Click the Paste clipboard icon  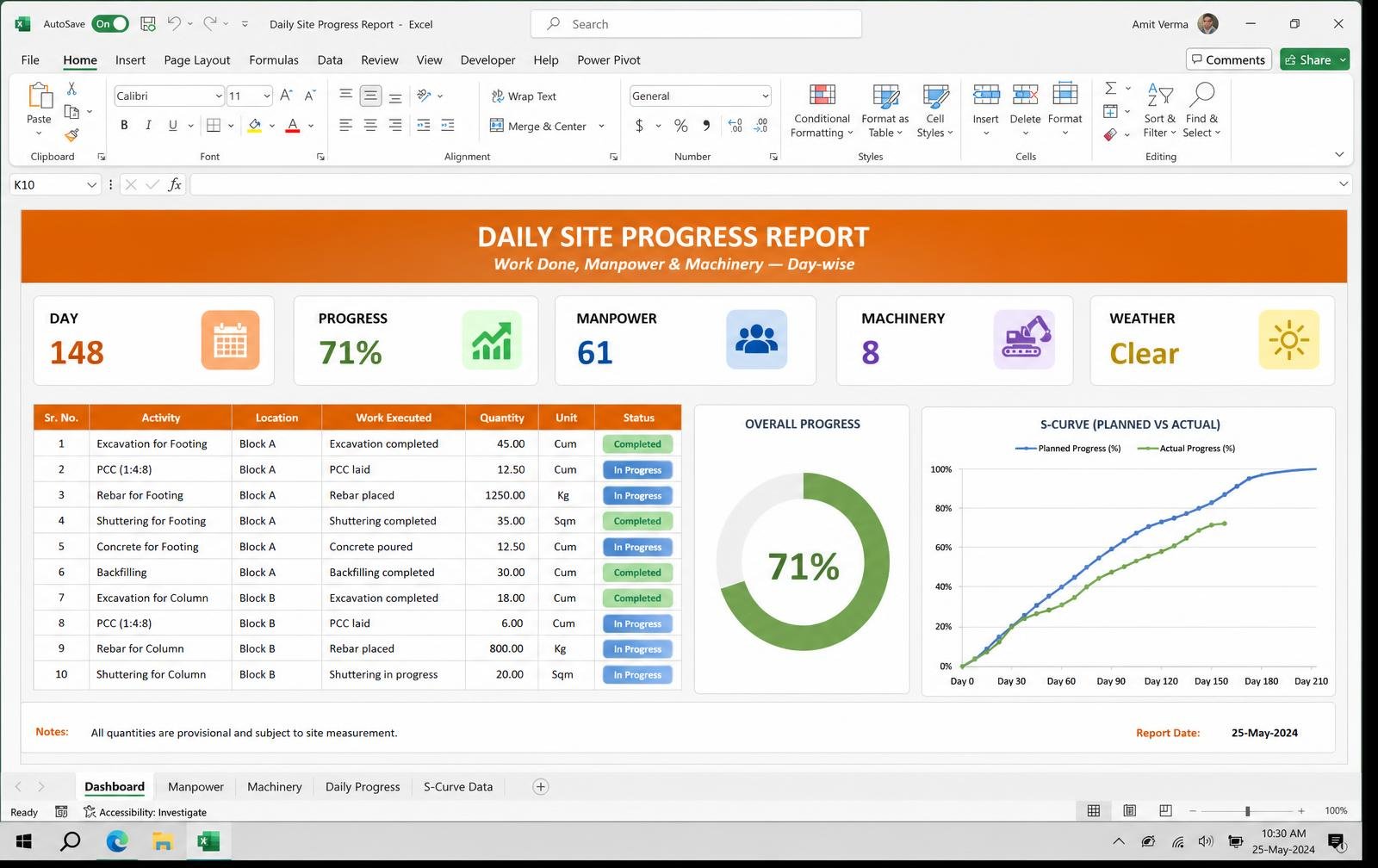(x=39, y=95)
